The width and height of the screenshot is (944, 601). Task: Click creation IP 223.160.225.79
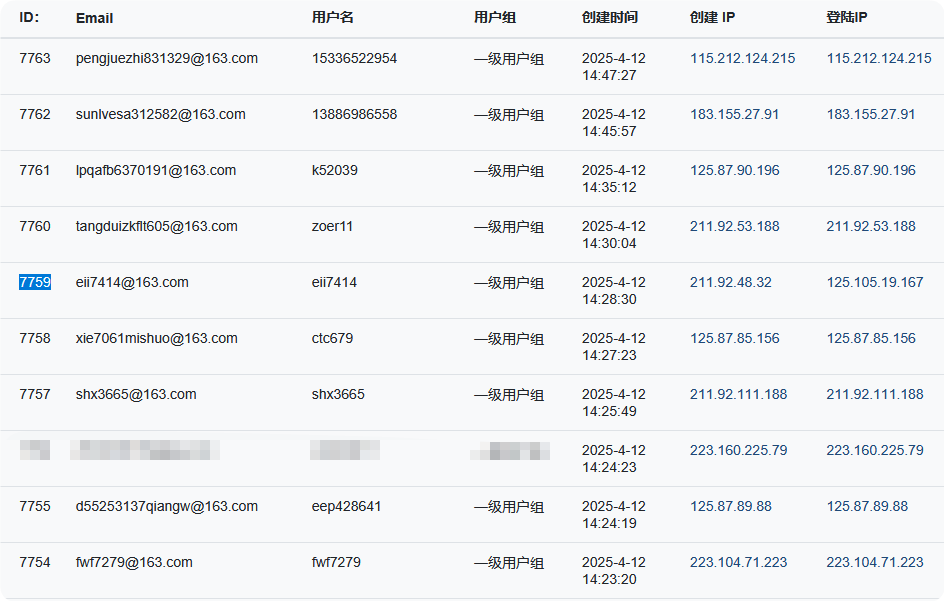[x=738, y=450]
